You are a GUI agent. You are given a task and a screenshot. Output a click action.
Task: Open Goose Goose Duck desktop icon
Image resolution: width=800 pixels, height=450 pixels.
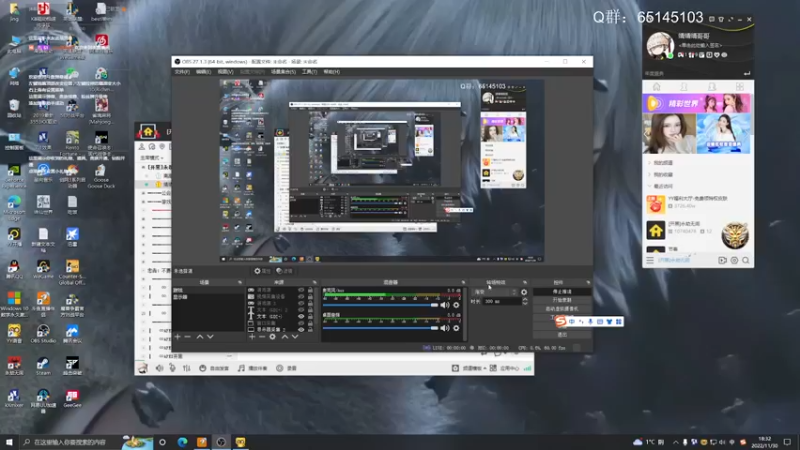tap(101, 176)
